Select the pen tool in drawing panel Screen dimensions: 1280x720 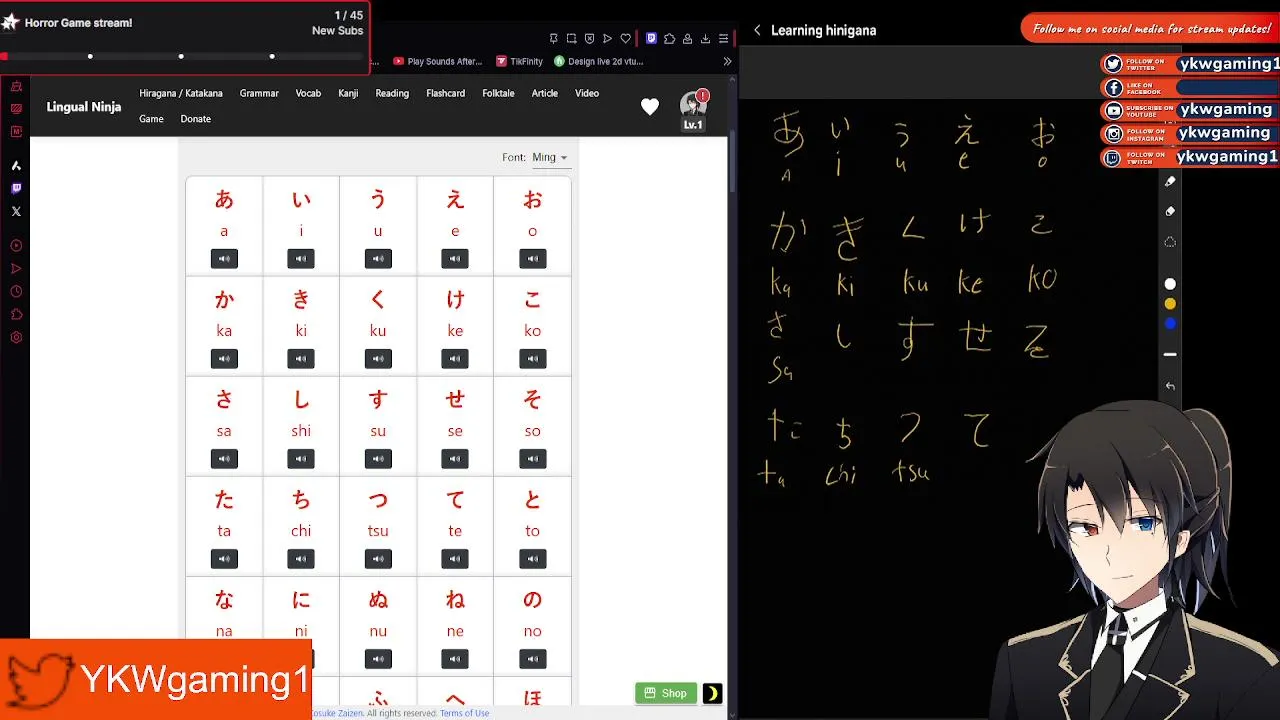click(x=1170, y=181)
